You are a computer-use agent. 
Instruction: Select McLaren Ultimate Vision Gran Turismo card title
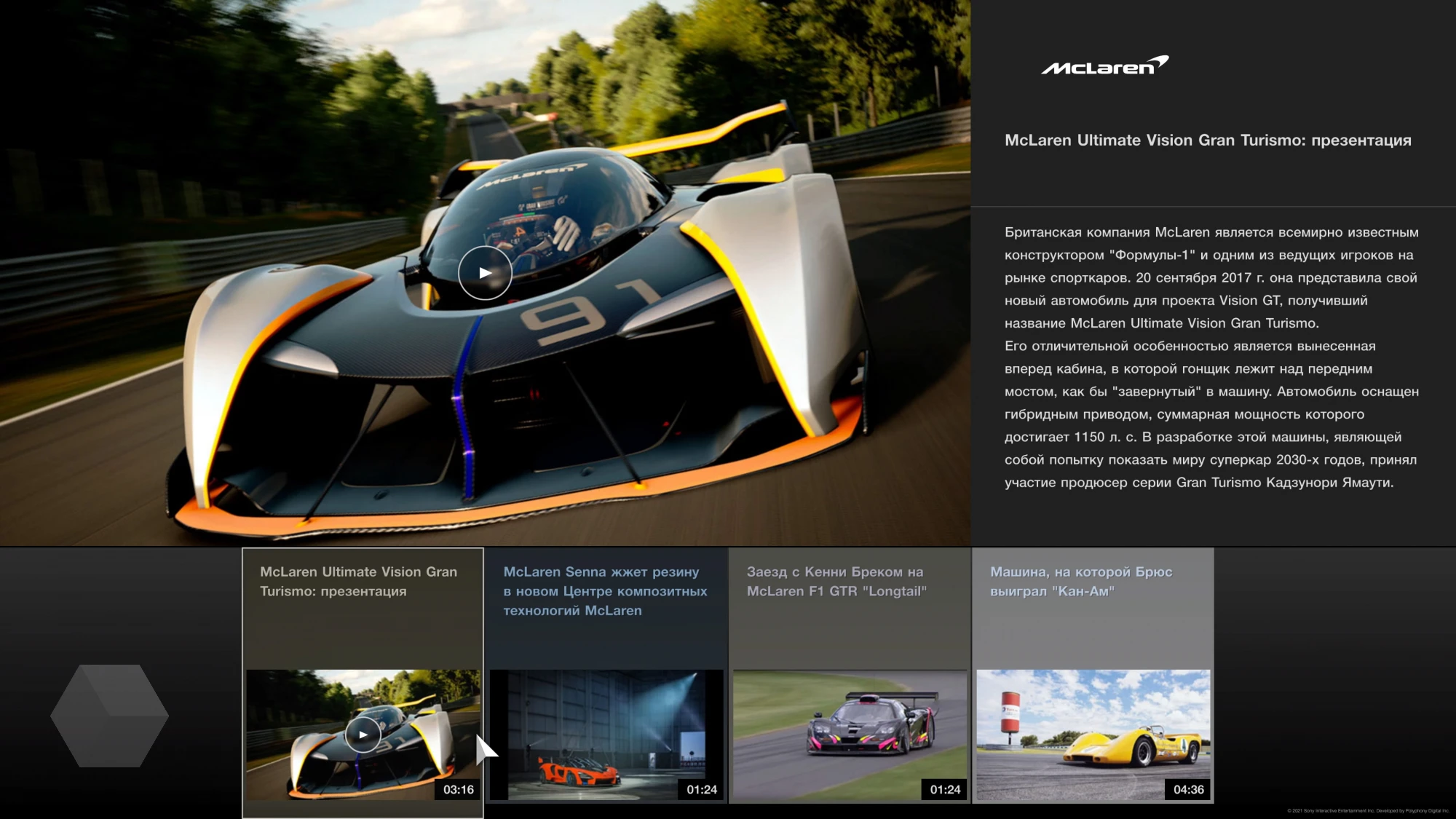[x=359, y=582]
